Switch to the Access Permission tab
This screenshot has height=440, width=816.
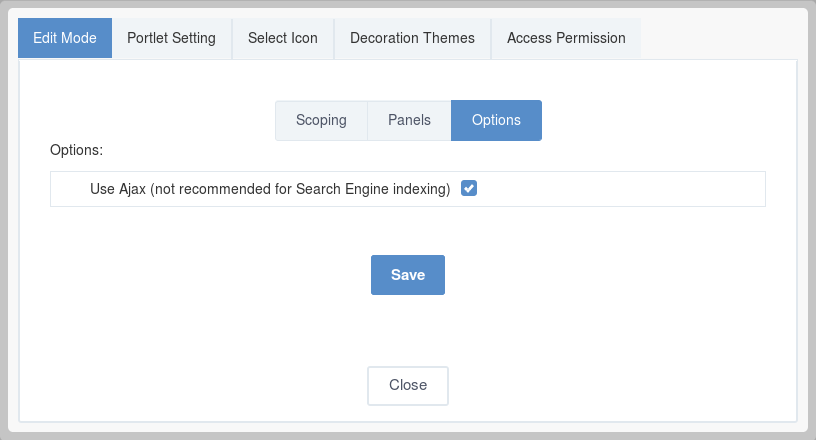coord(566,38)
